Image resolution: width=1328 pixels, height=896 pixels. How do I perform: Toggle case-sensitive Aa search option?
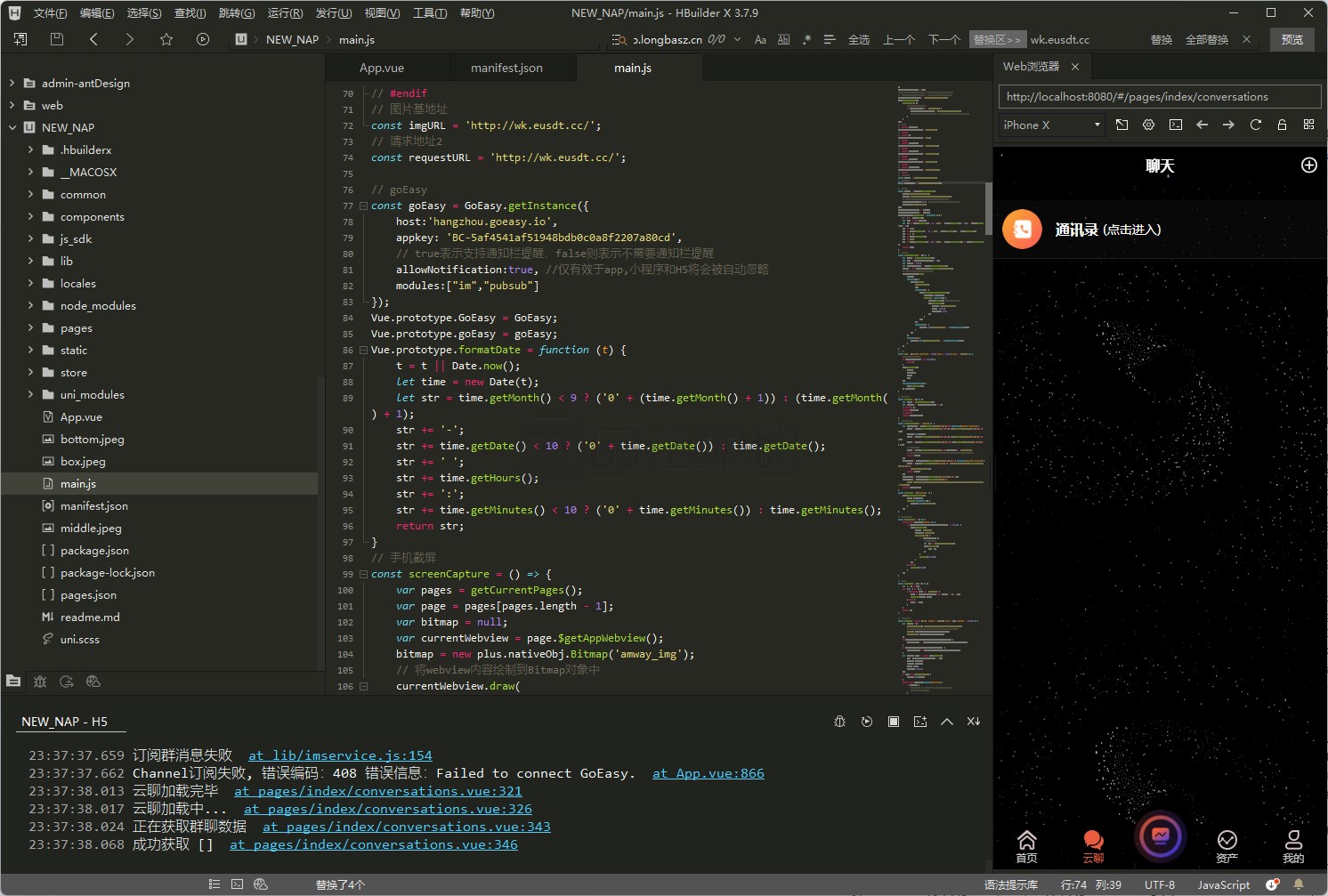[x=760, y=39]
